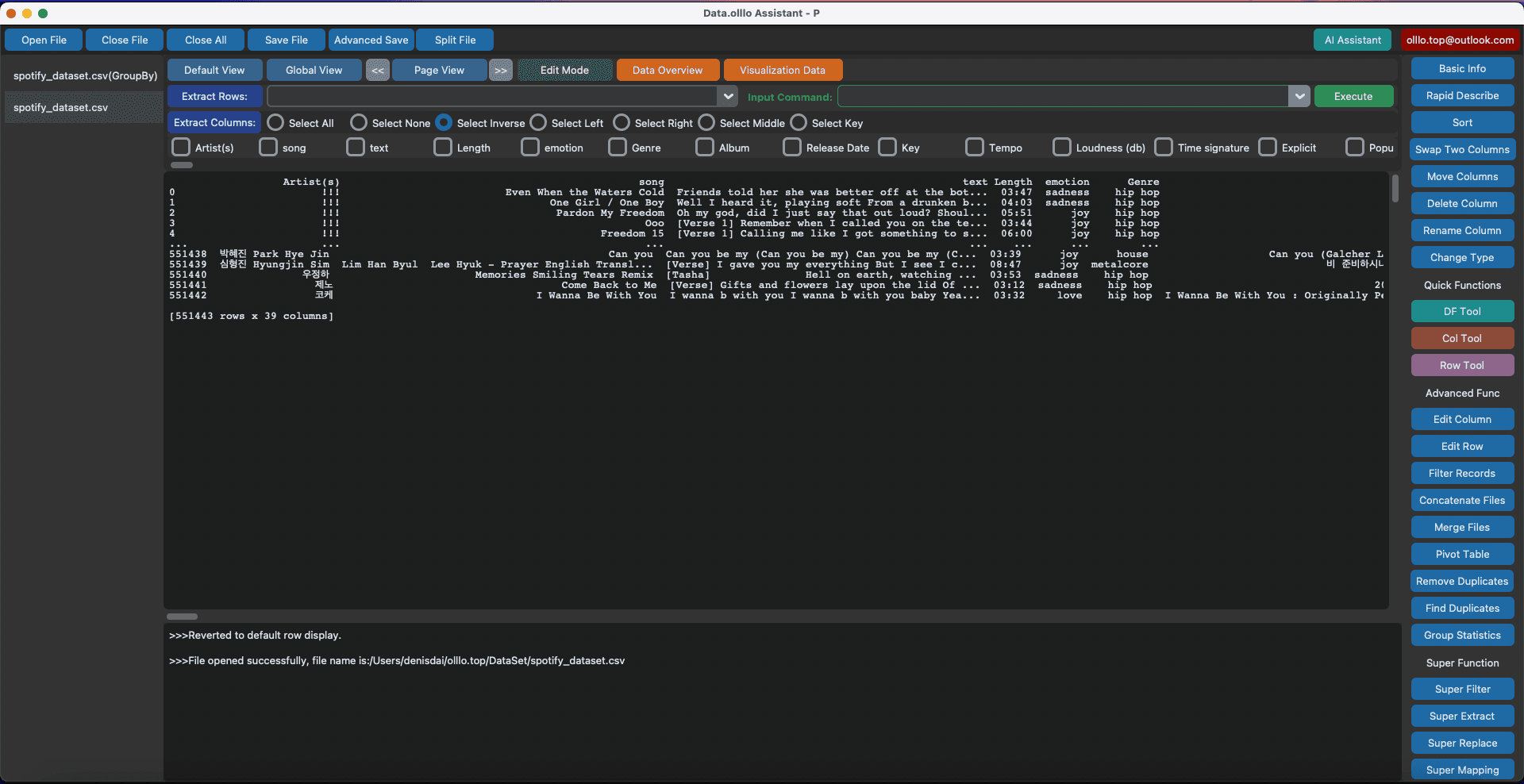Click the Advanced Save button

click(371, 40)
